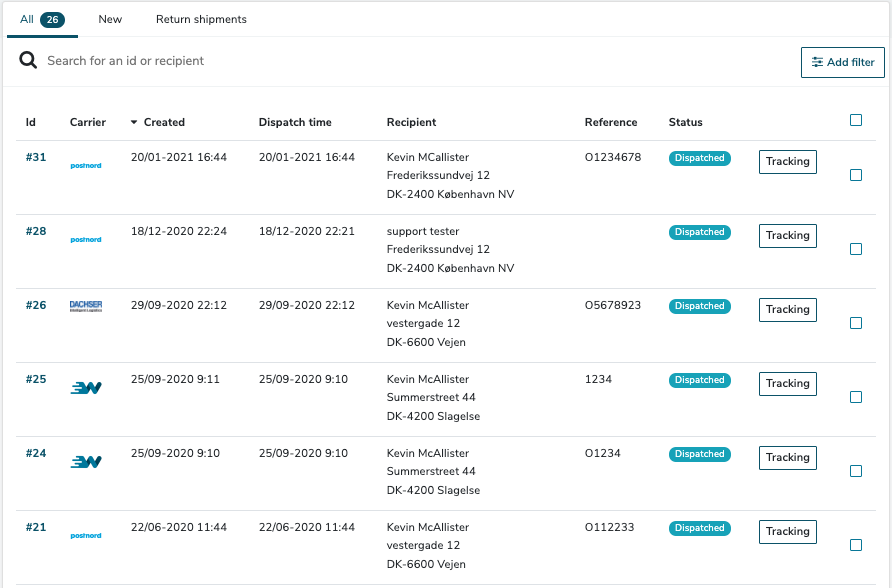Switch to the New tab

click(x=110, y=18)
